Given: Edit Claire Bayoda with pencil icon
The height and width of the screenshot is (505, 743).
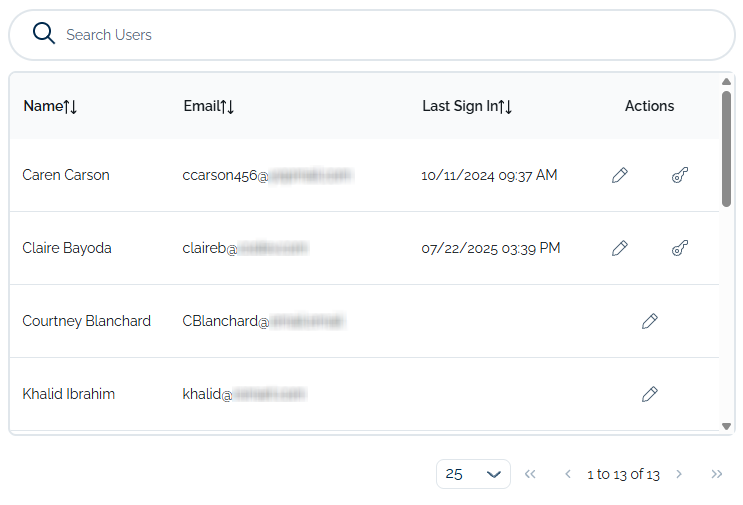Looking at the screenshot, I should (x=620, y=248).
